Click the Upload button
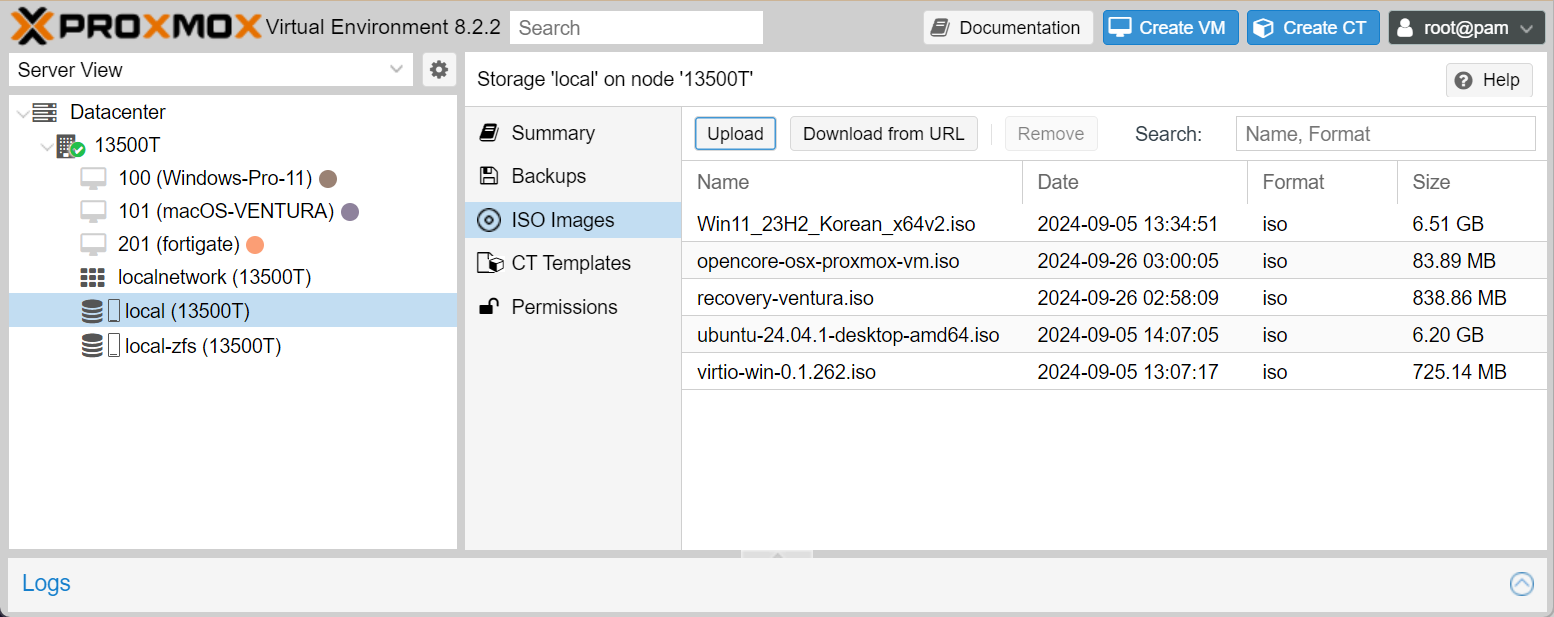The width and height of the screenshot is (1554, 617). [735, 134]
